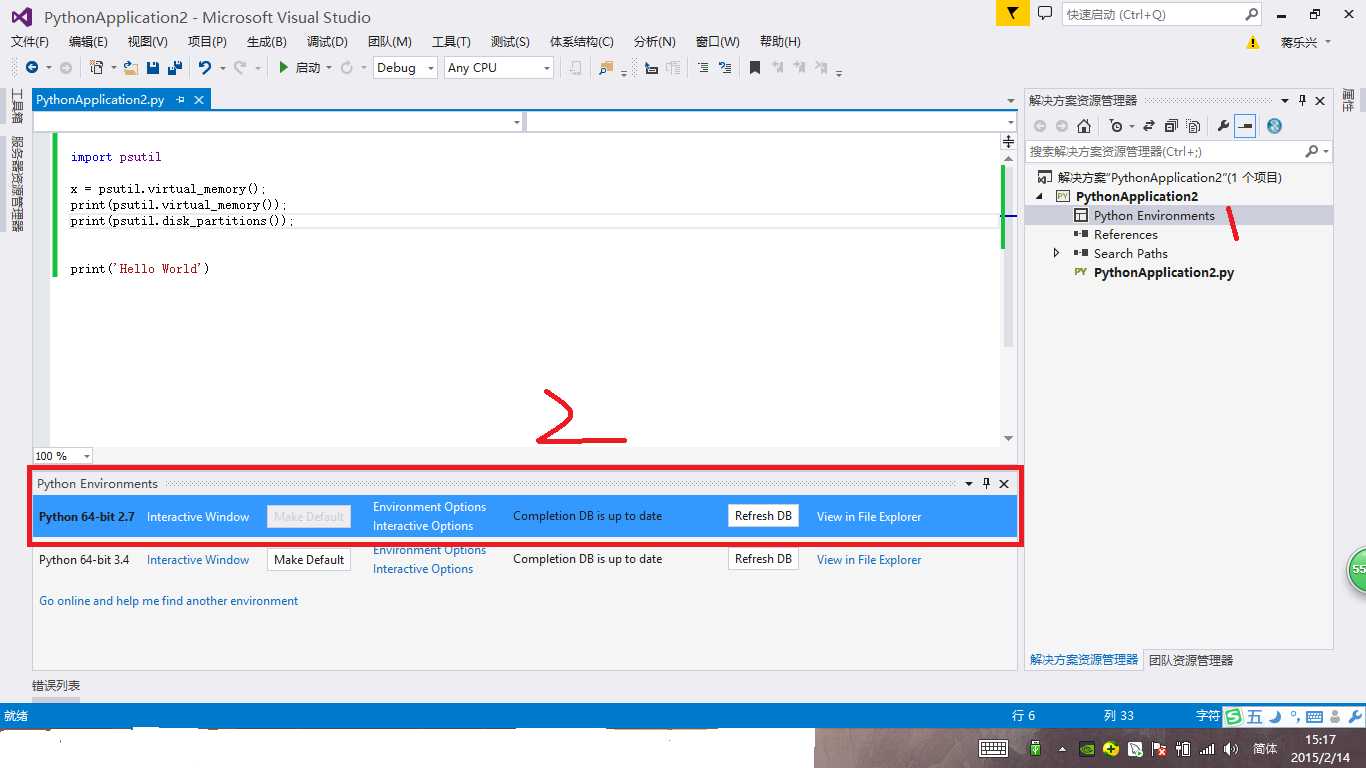The height and width of the screenshot is (768, 1366).
Task: Click Make Default for Python 64-bit 3.4
Action: click(x=309, y=560)
